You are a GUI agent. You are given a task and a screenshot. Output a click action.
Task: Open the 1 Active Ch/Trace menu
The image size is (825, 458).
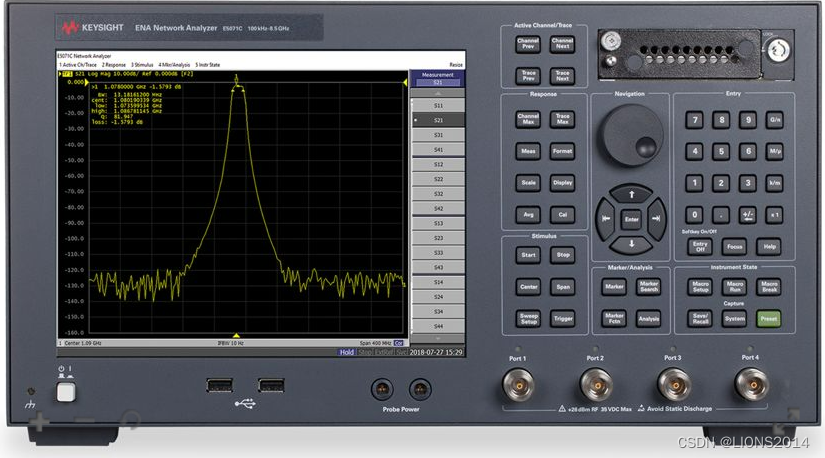tap(78, 65)
